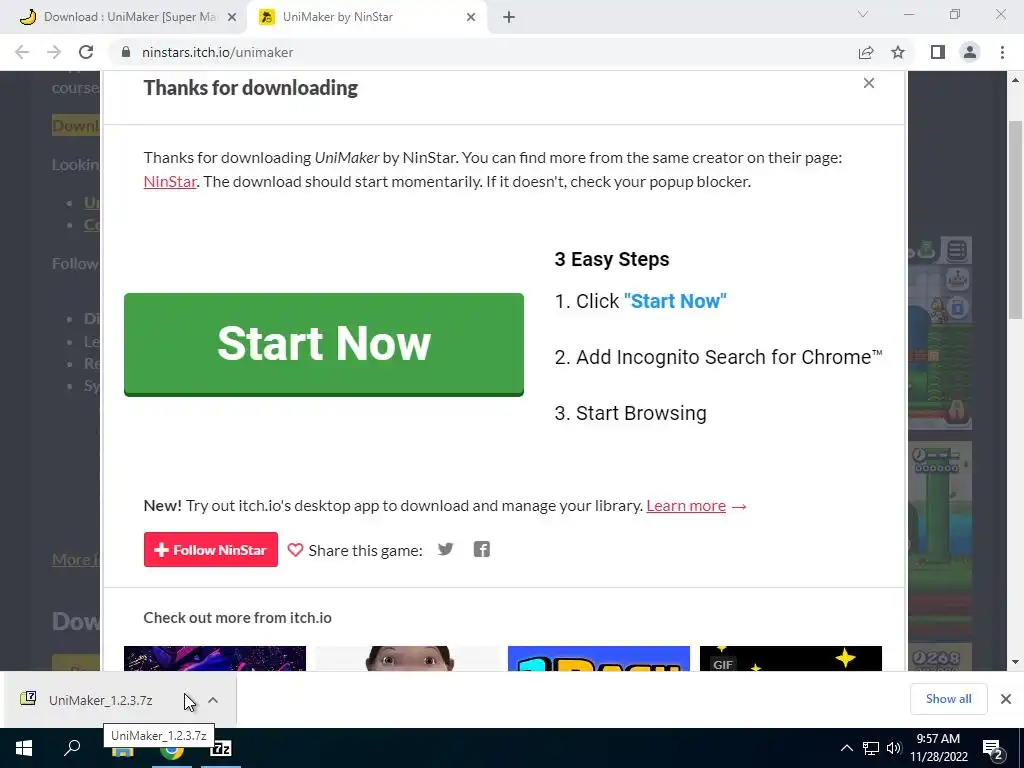Expand the UniMaker_1.2.3.7z download options chevron
Viewport: 1024px width, 768px height.
(x=213, y=700)
